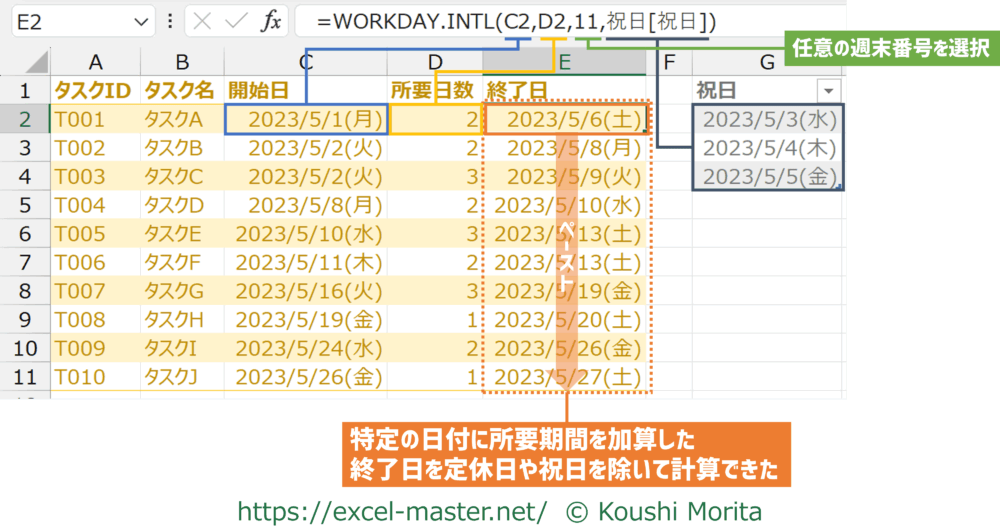Select cell E2 with 2023/5/6(土)
1000x526 pixels.
(567, 120)
